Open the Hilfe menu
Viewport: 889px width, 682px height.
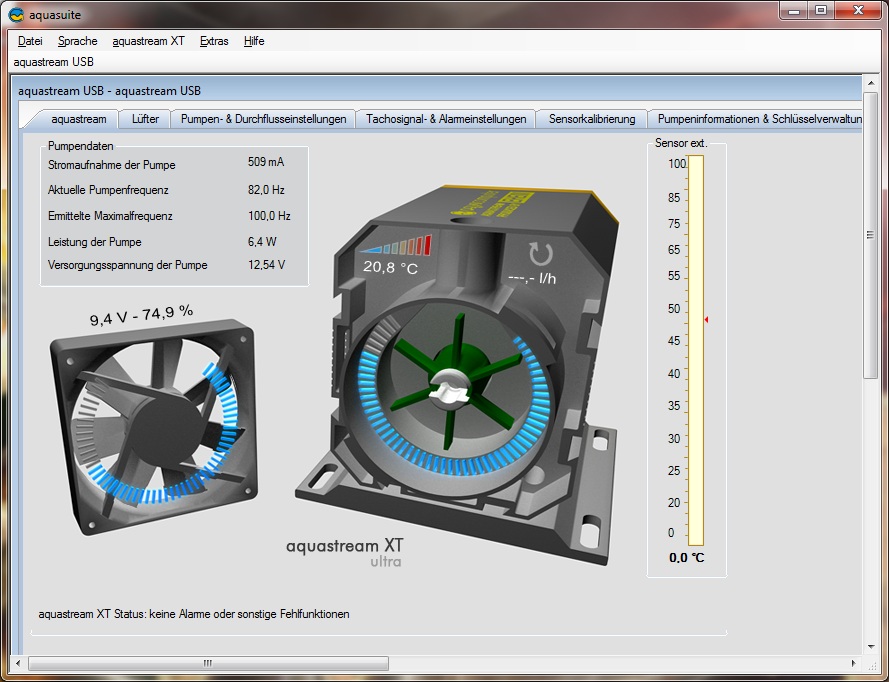point(254,41)
